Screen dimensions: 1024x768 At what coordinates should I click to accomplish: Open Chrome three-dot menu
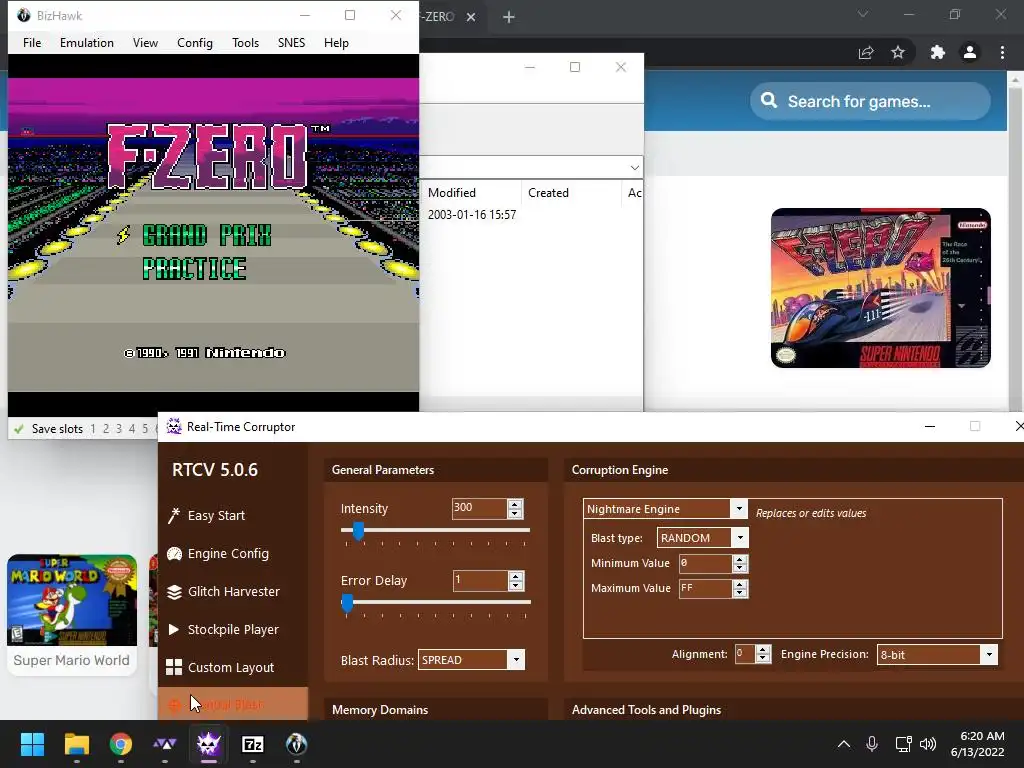(1002, 52)
